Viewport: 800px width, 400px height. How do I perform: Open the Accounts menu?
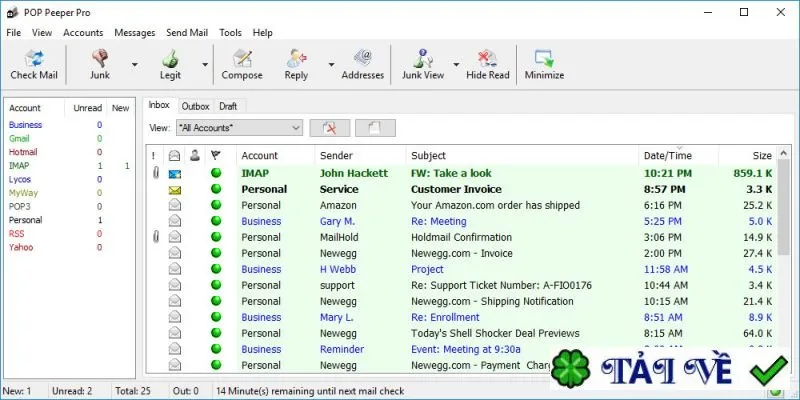pyautogui.click(x=83, y=33)
